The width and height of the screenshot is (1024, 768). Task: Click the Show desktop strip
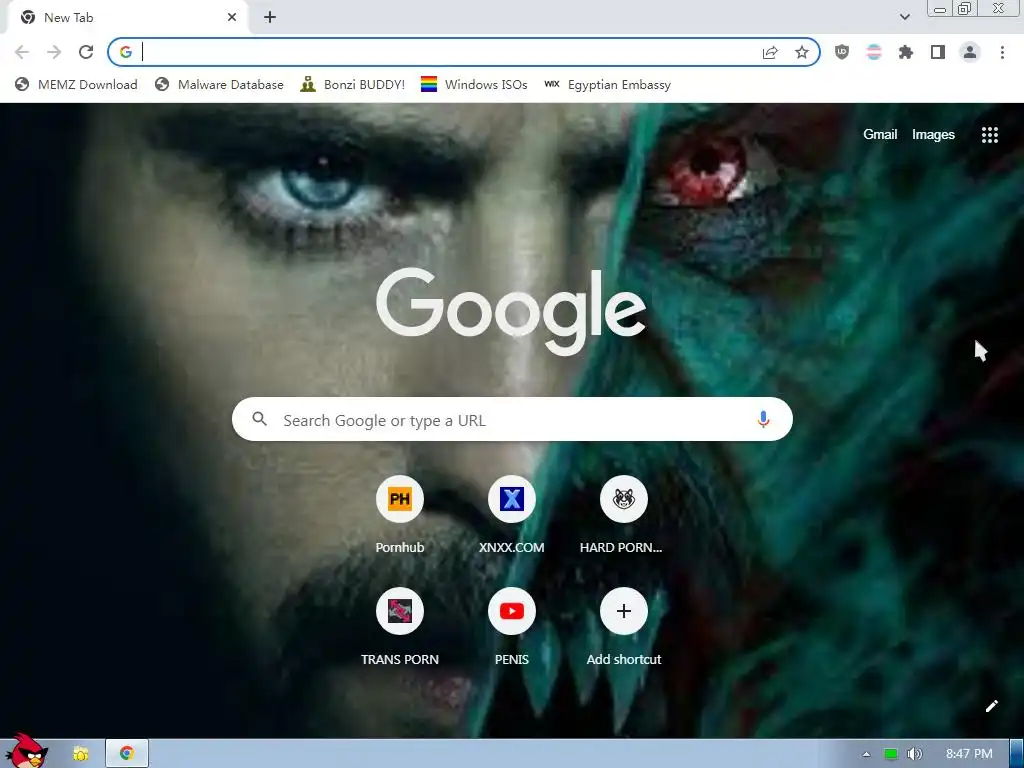point(1016,754)
